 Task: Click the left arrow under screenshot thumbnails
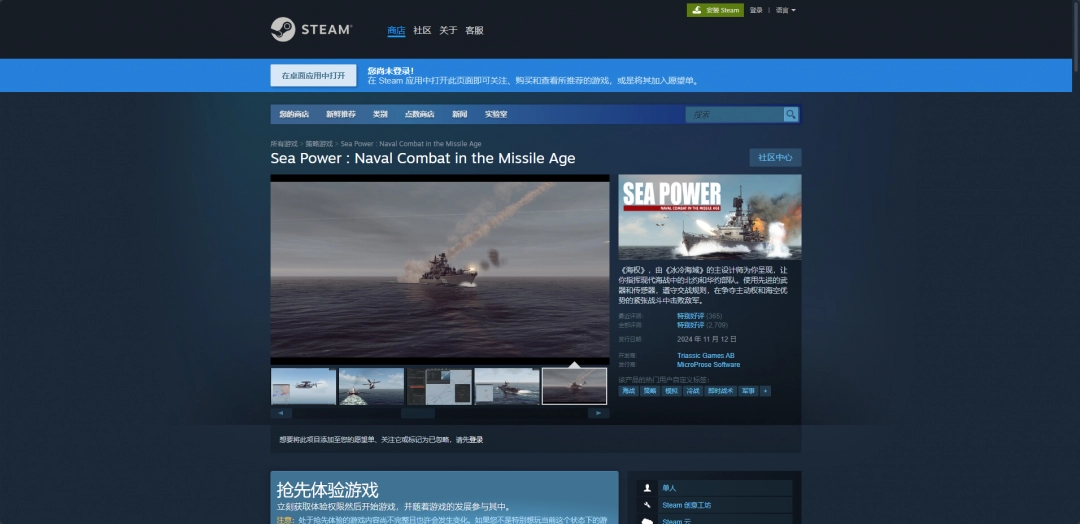click(x=281, y=413)
